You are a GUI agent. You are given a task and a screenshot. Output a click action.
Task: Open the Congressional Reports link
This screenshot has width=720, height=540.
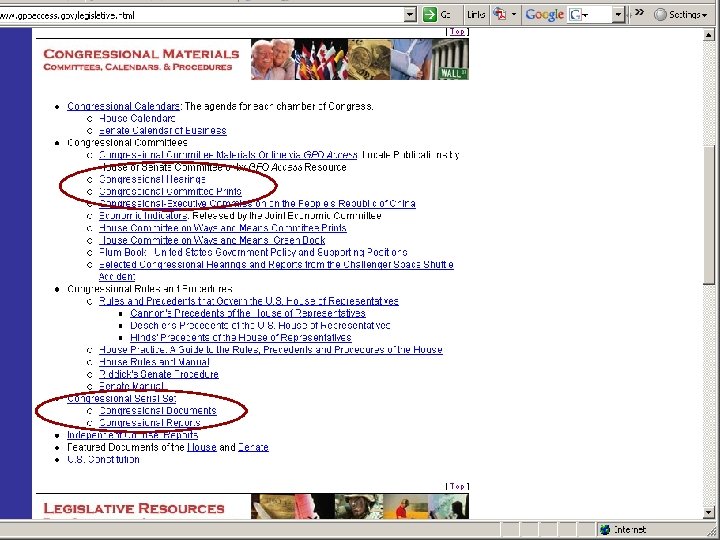click(150, 423)
